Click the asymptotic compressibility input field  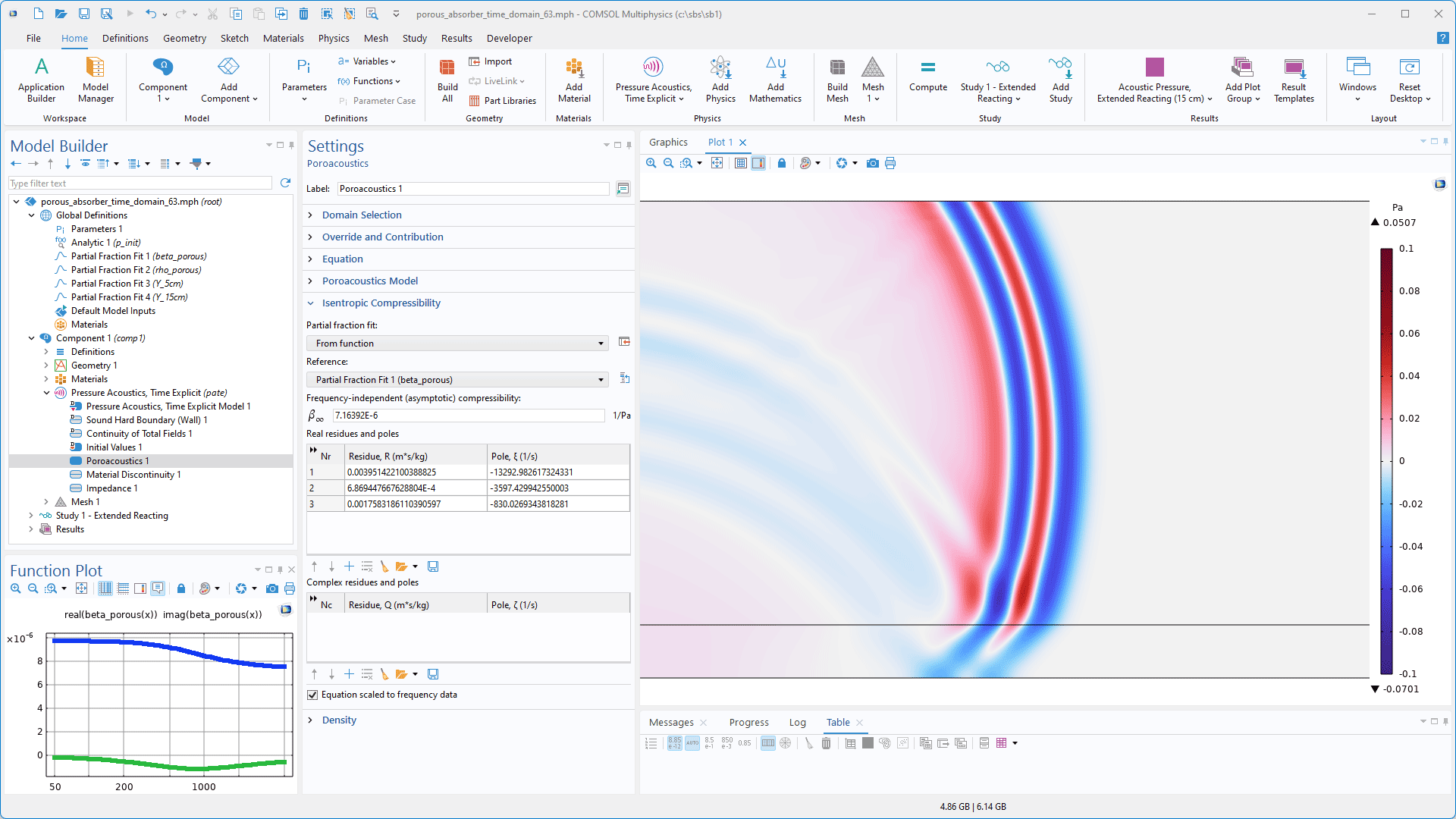coord(469,416)
